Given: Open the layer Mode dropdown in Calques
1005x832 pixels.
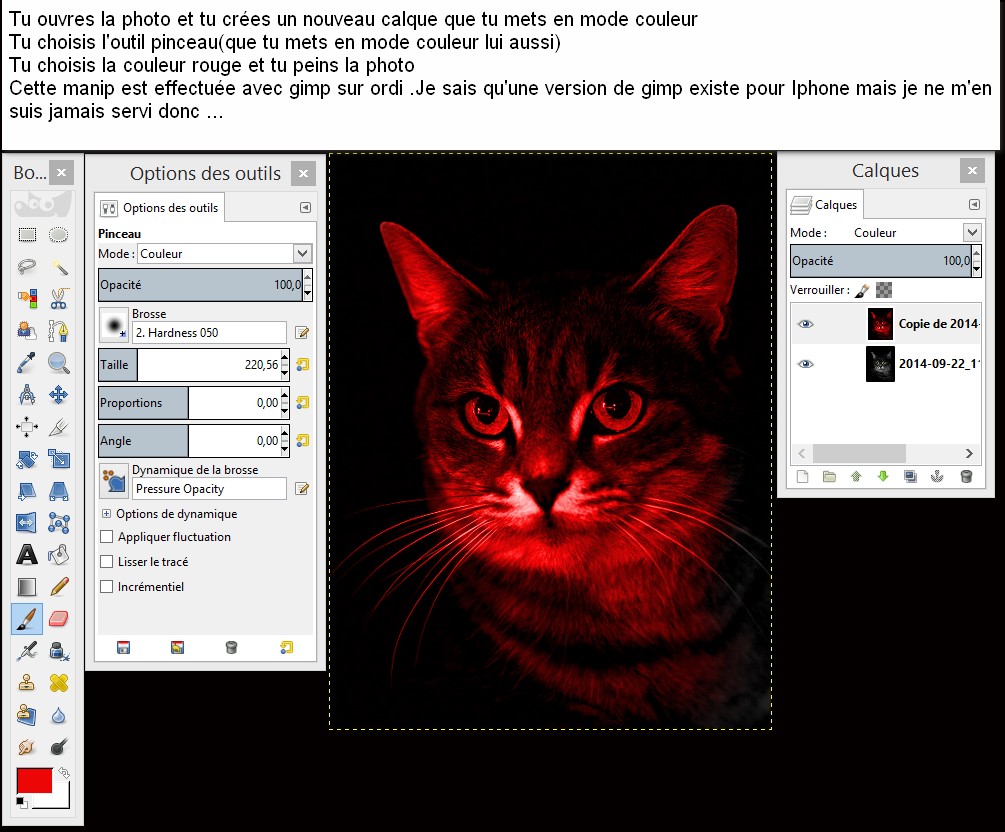Looking at the screenshot, I should [972, 232].
